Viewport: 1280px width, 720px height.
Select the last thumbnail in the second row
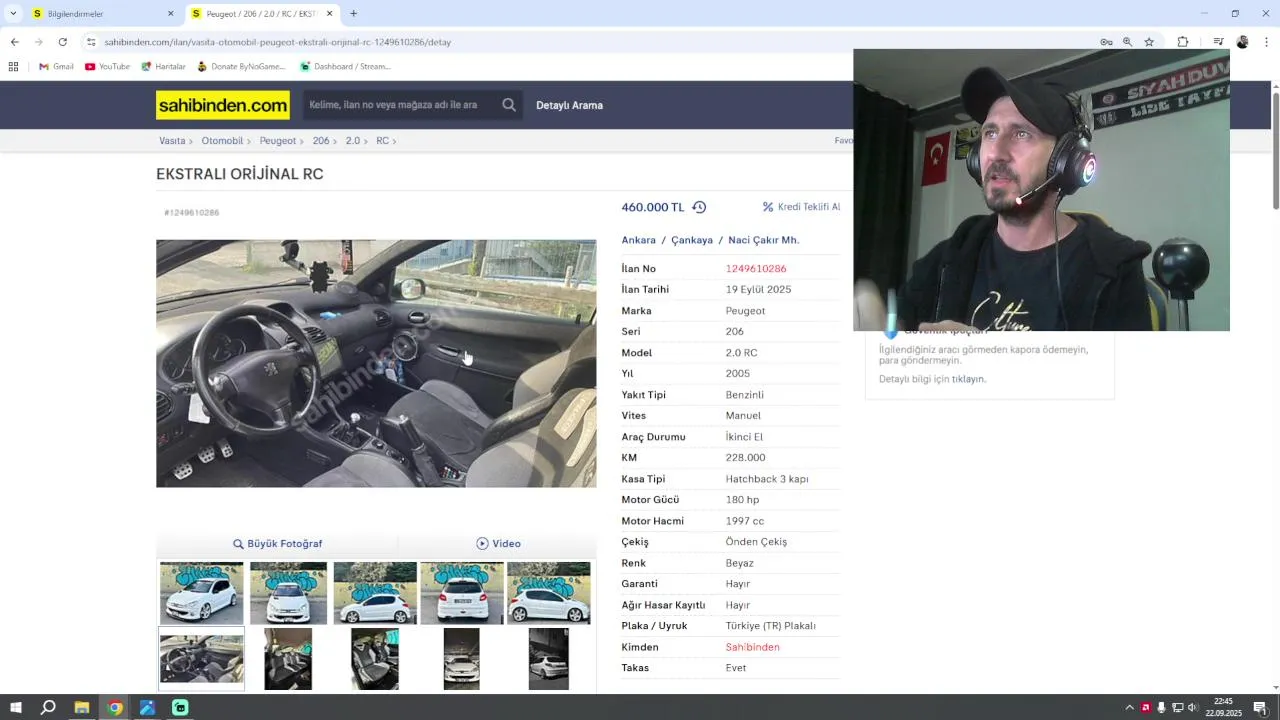click(x=549, y=659)
